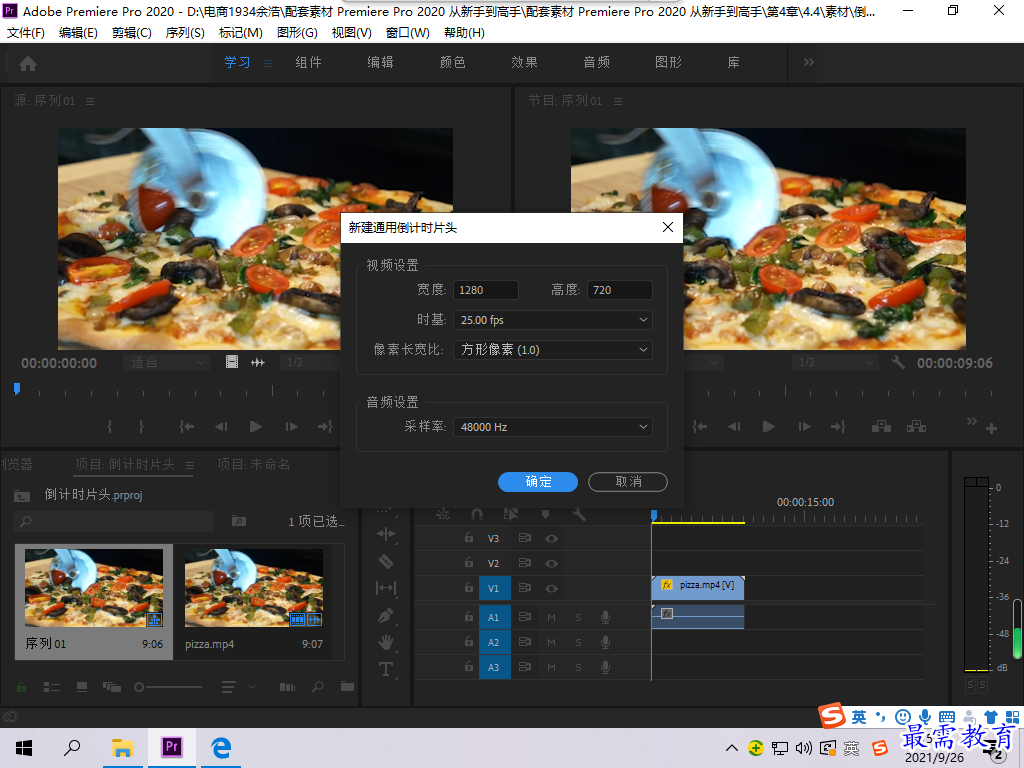Viewport: 1024px width, 768px height.
Task: Switch Project panel to list view
Action: pyautogui.click(x=52, y=687)
